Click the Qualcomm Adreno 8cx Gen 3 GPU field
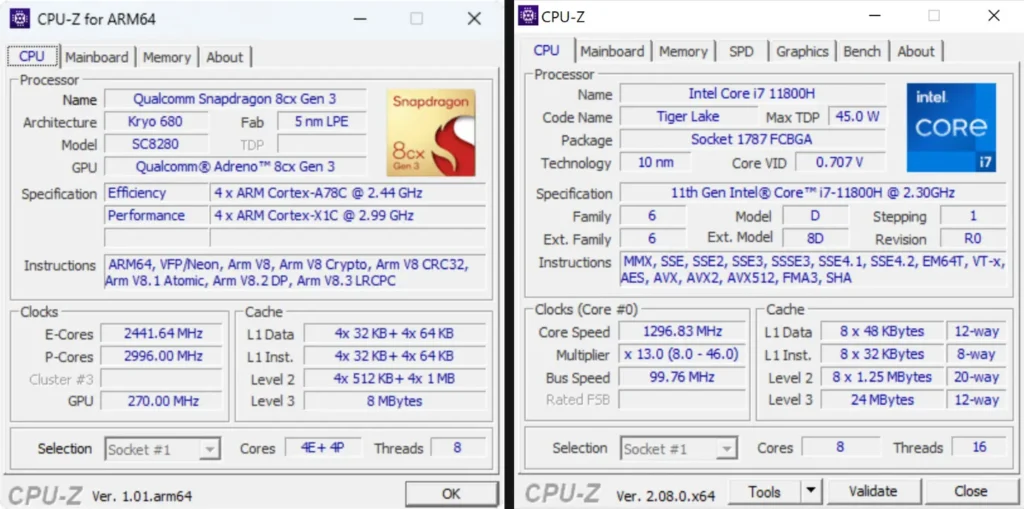 tap(235, 167)
